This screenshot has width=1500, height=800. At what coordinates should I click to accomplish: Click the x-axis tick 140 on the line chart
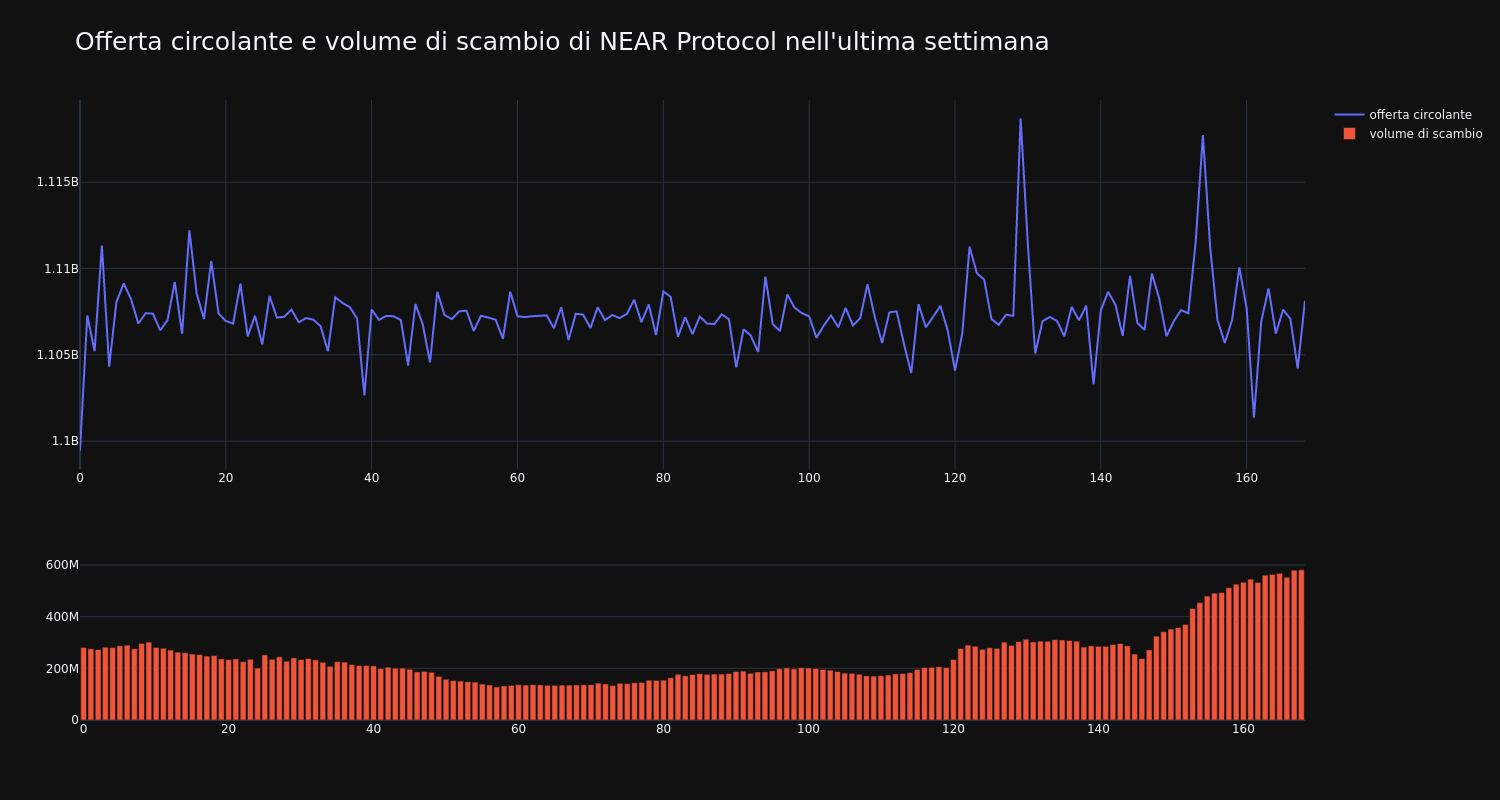click(1101, 478)
